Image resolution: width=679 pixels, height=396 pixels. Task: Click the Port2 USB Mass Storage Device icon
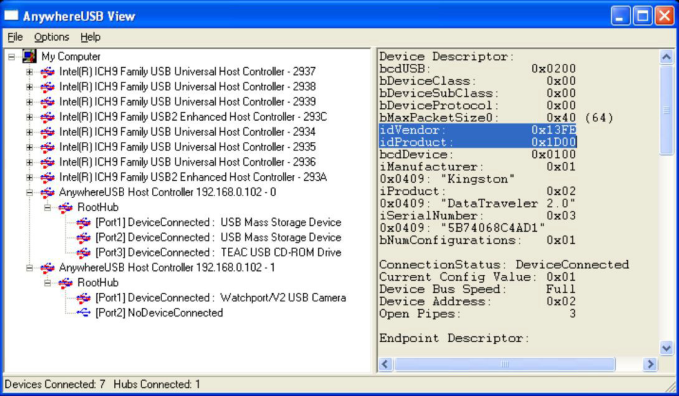[x=83, y=237]
